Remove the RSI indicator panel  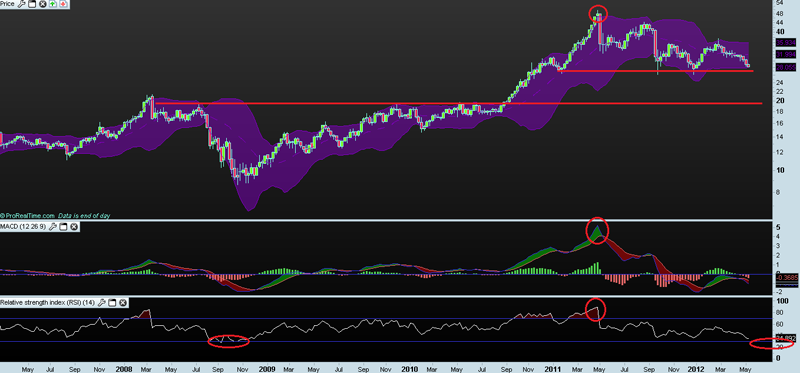point(123,303)
